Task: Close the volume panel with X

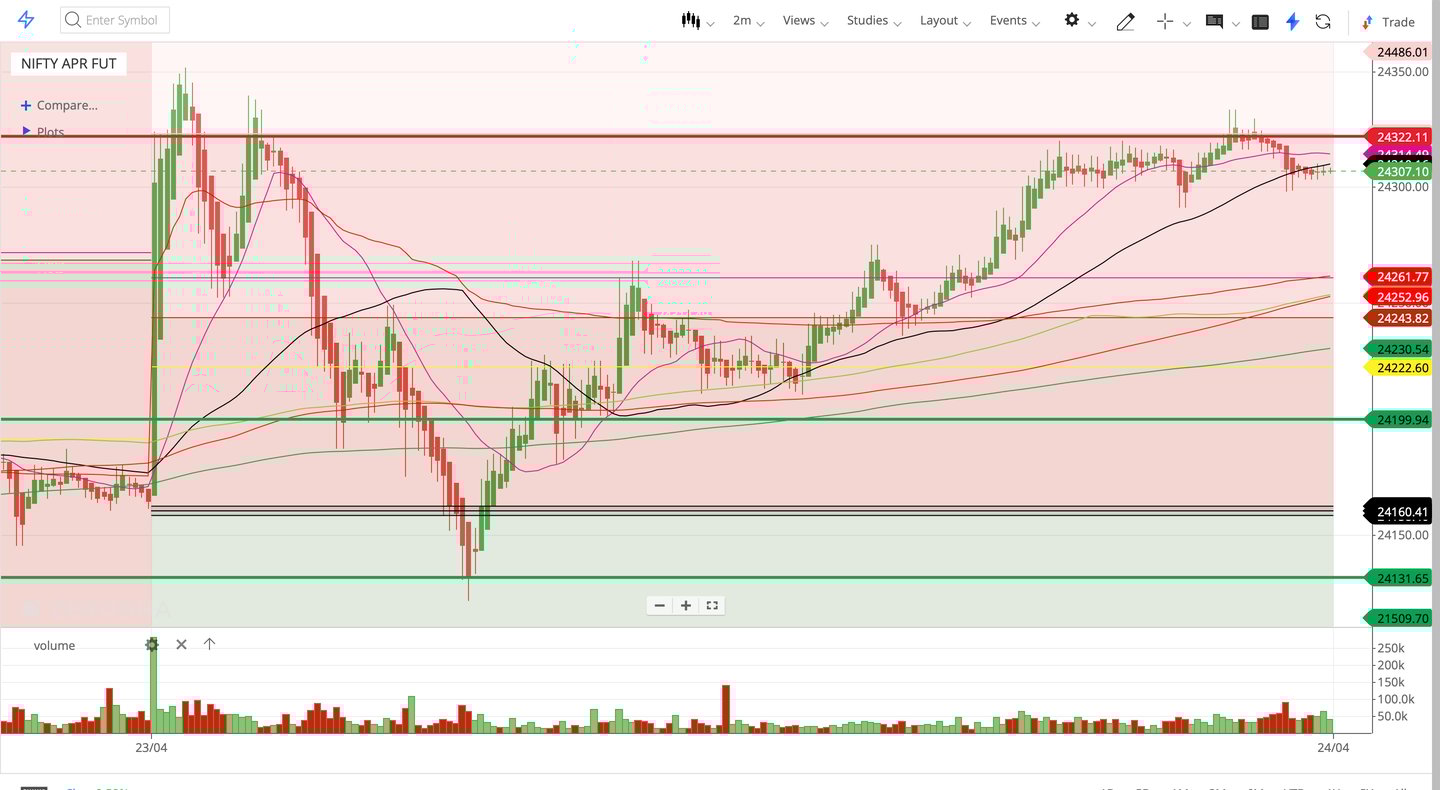Action: [181, 644]
